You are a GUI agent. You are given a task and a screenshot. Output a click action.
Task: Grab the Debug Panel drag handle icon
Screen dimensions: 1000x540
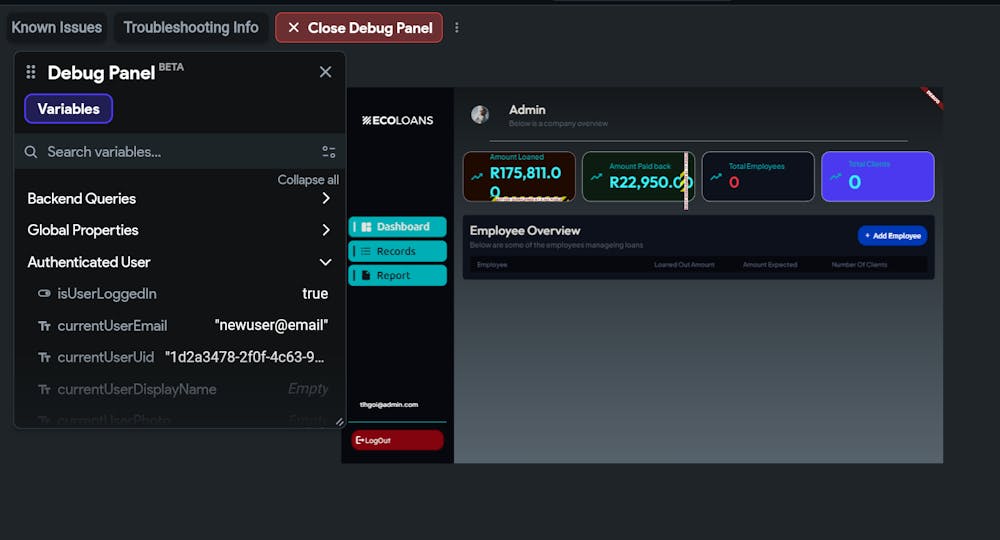click(x=31, y=72)
